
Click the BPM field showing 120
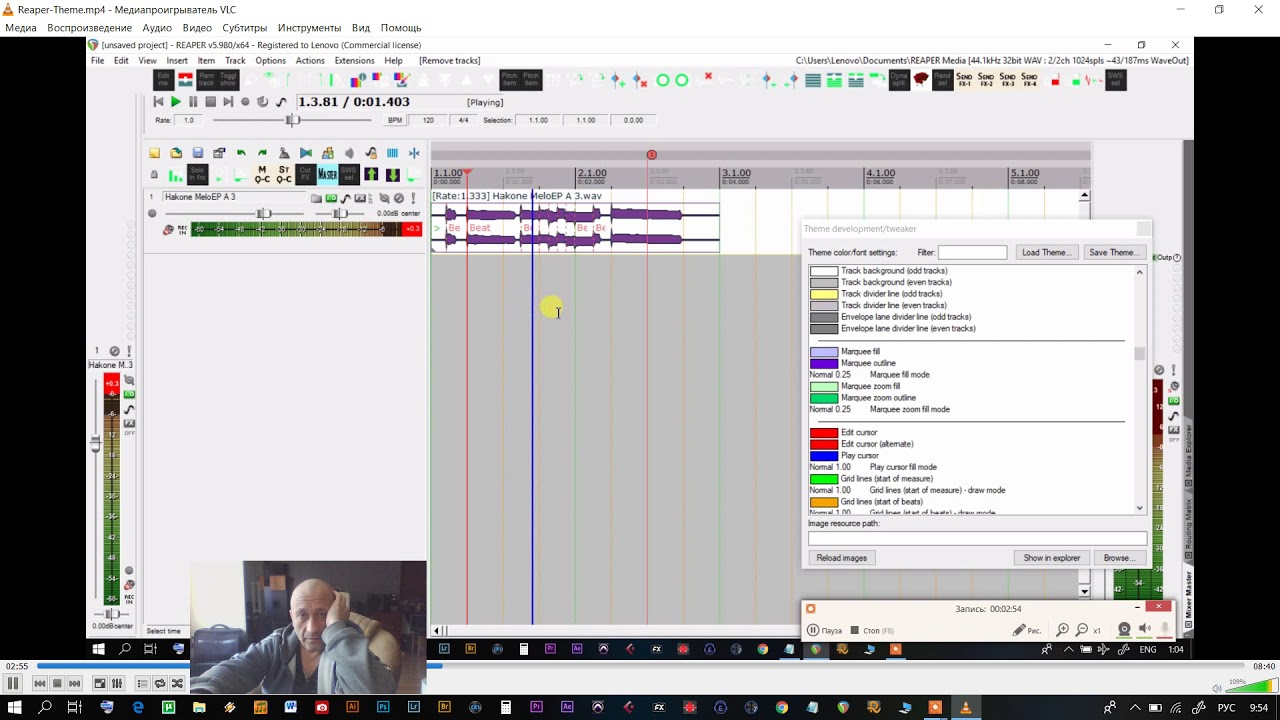pyautogui.click(x=428, y=120)
